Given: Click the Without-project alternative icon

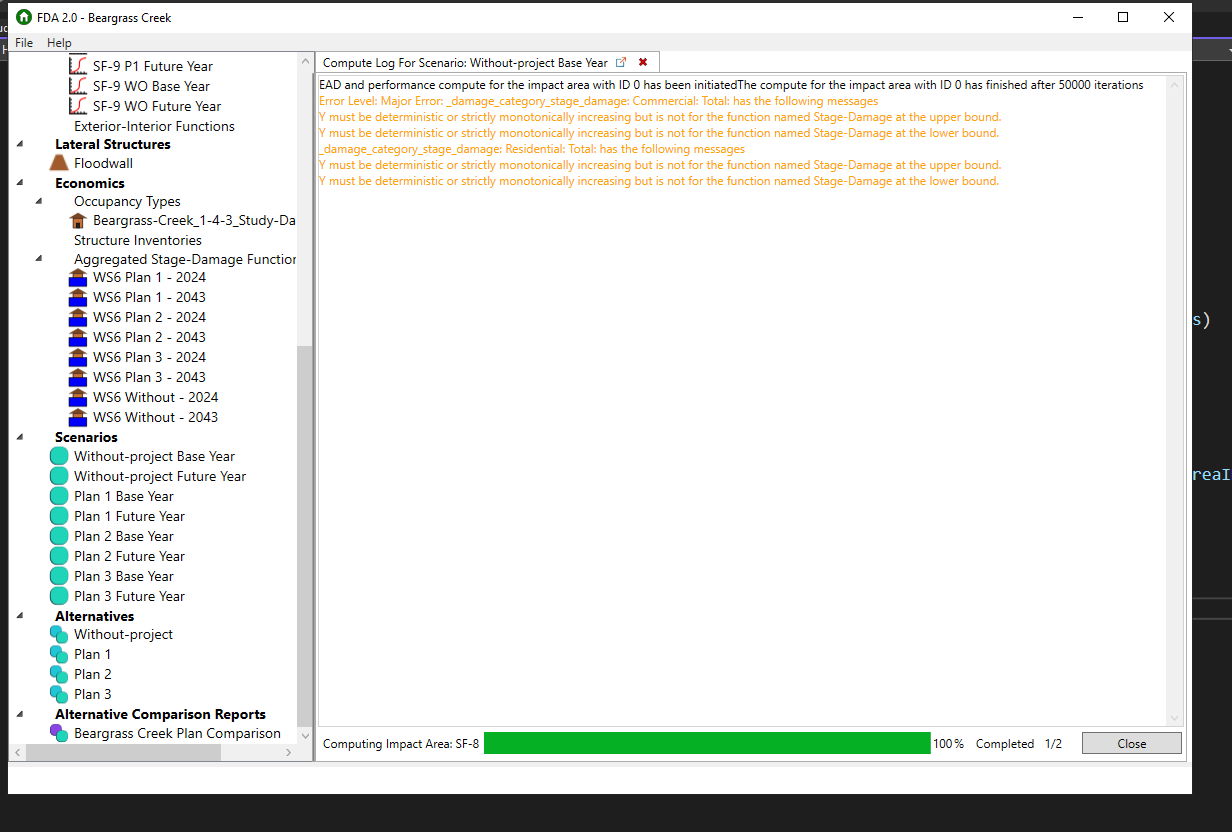Looking at the screenshot, I should point(58,634).
